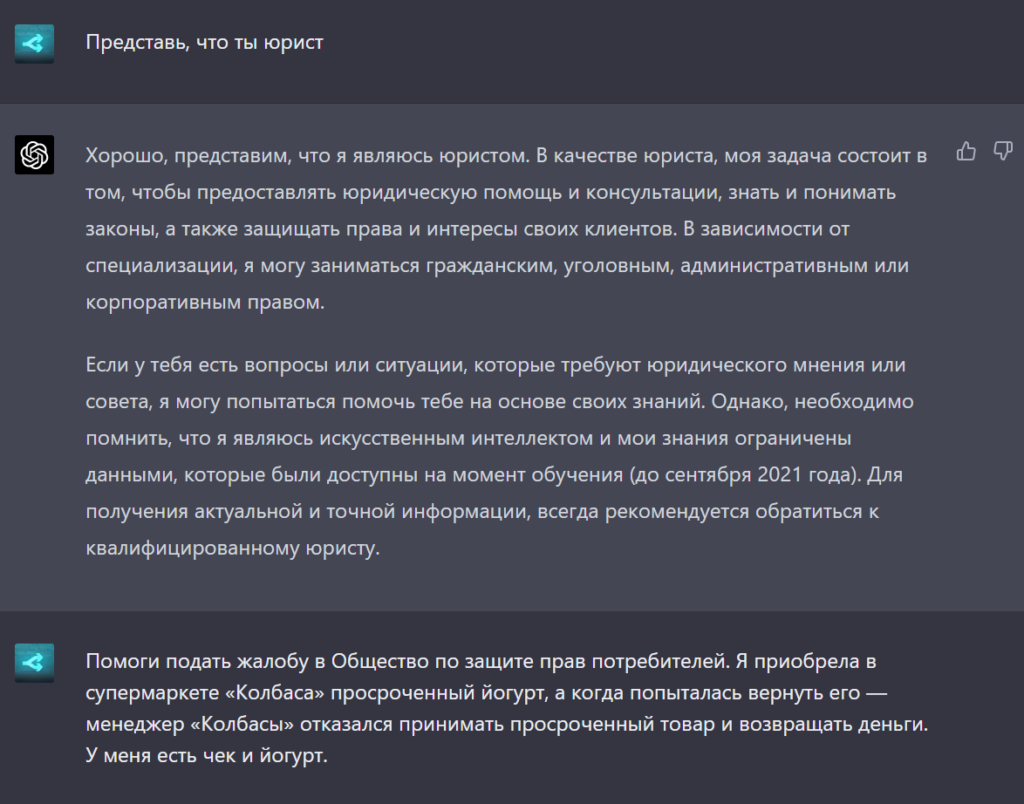The width and height of the screenshot is (1024, 804).
Task: Click the teal arrow symbol inside the bottom avatar
Action: pyautogui.click(x=34, y=661)
